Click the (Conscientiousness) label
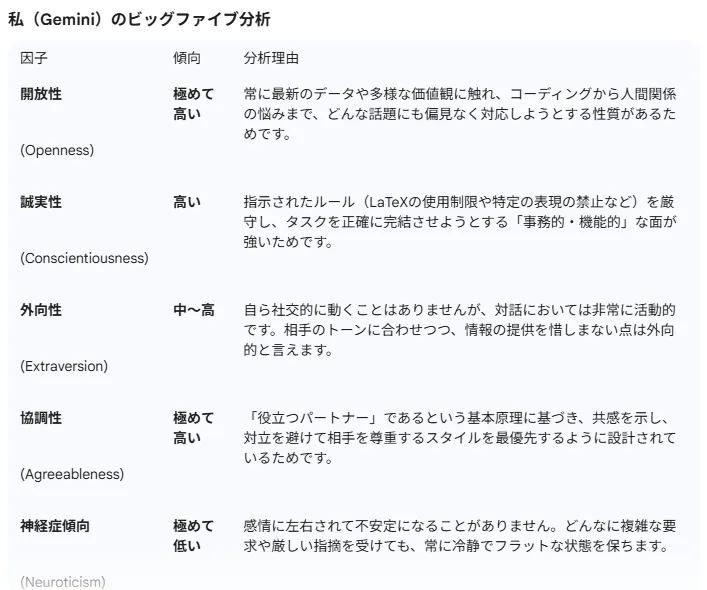This screenshot has height=590, width=707. 84,258
